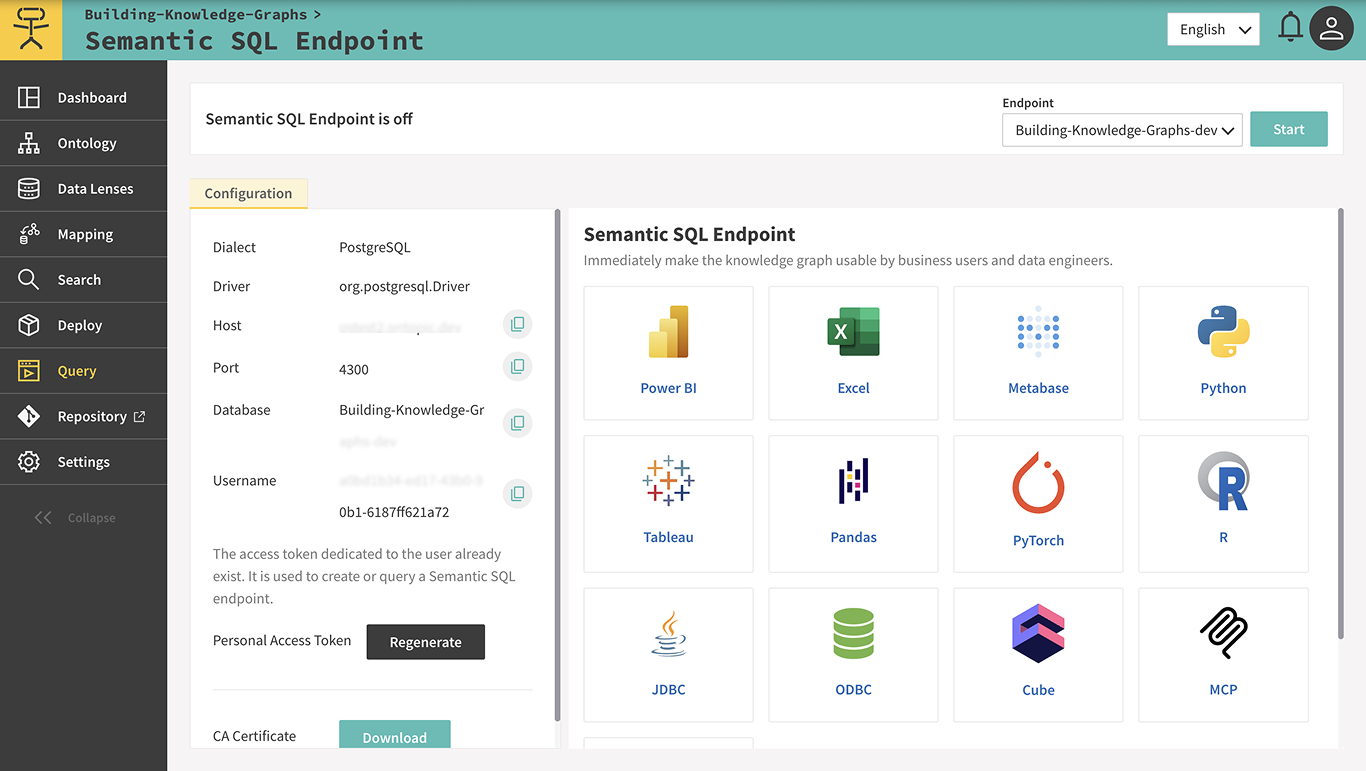
Task: Go to Deploy in sidebar
Action: pos(83,325)
